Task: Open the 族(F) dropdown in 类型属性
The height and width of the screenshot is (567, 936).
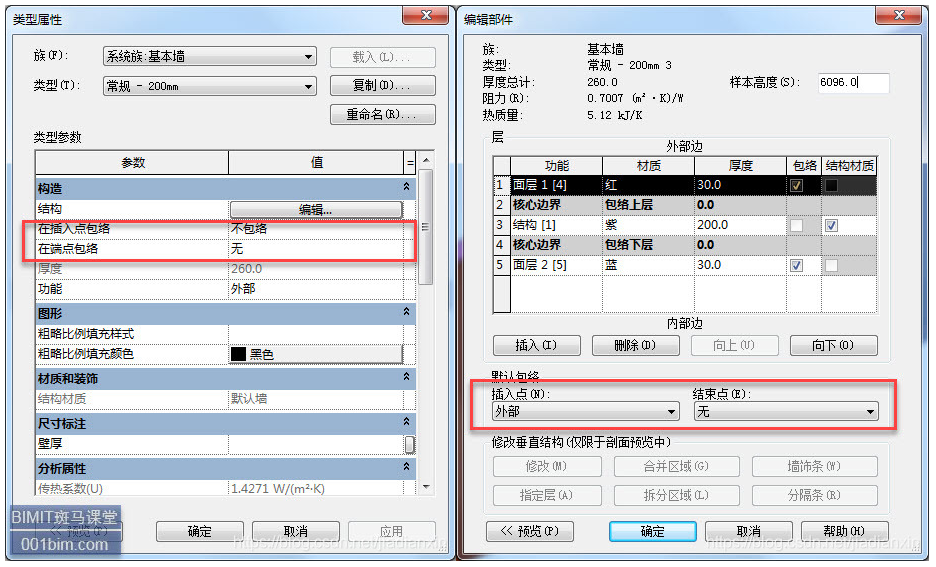Action: point(210,57)
